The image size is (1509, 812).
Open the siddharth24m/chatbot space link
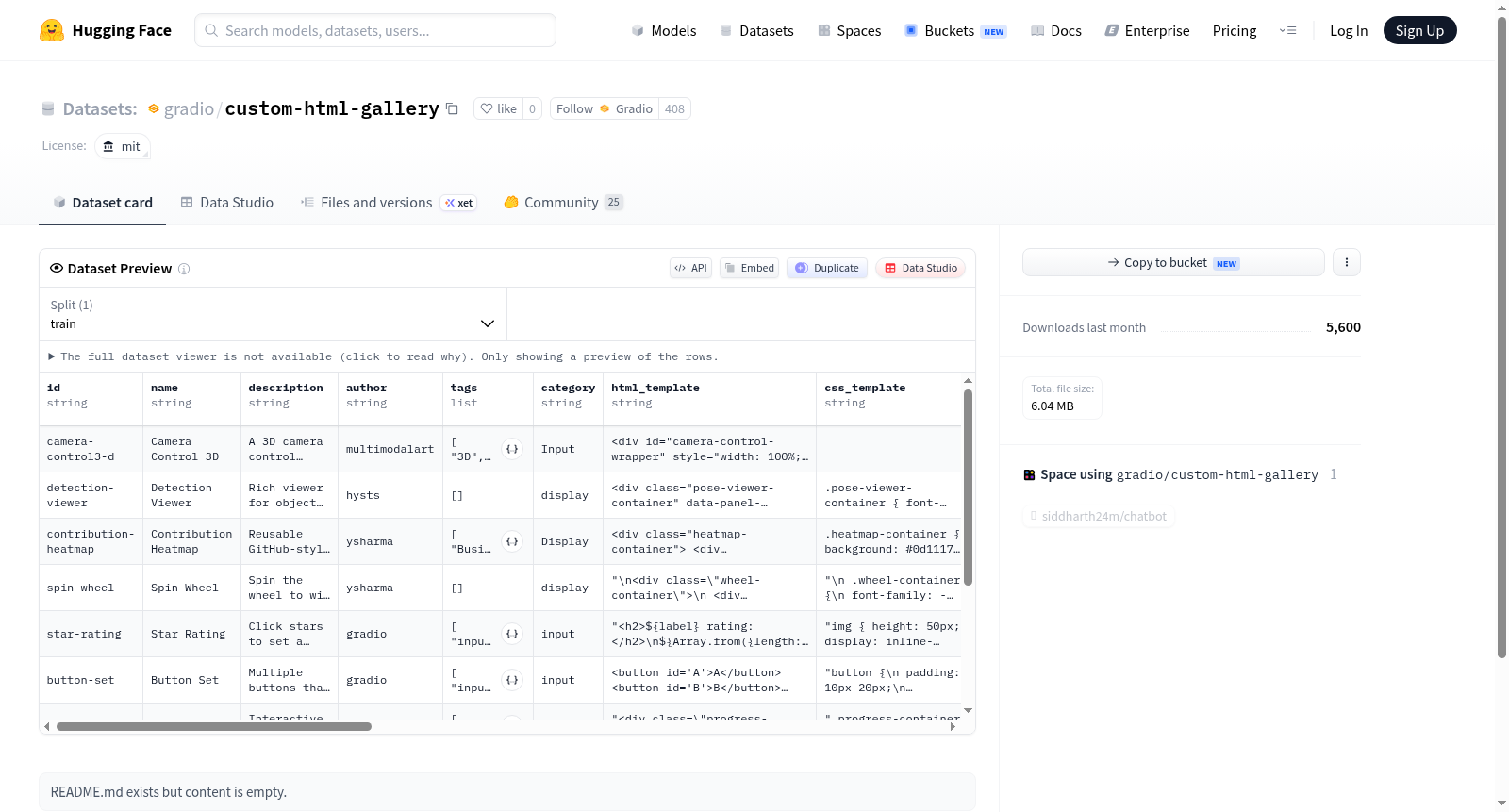1099,516
